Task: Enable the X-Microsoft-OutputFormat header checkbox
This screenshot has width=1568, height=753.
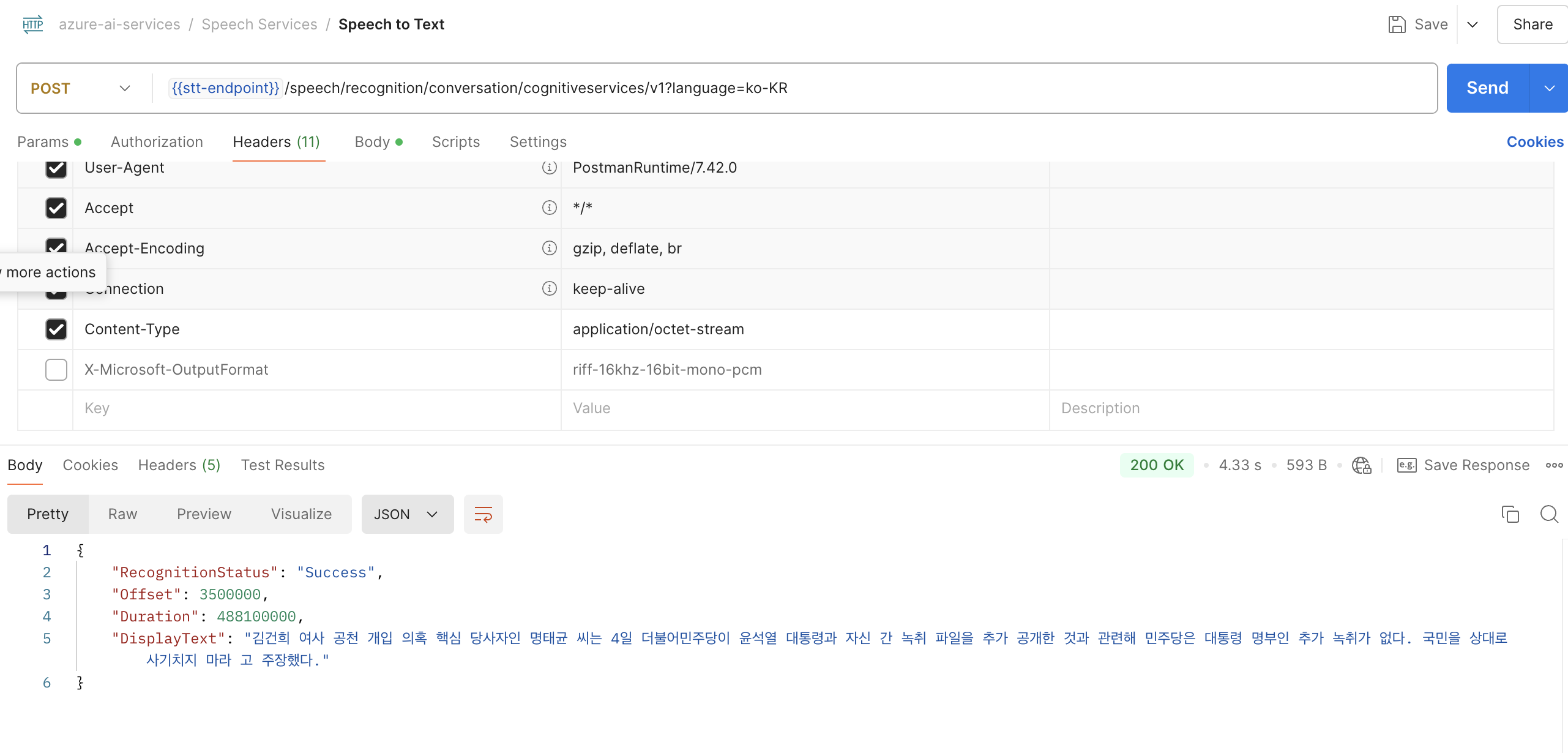Action: pos(56,370)
